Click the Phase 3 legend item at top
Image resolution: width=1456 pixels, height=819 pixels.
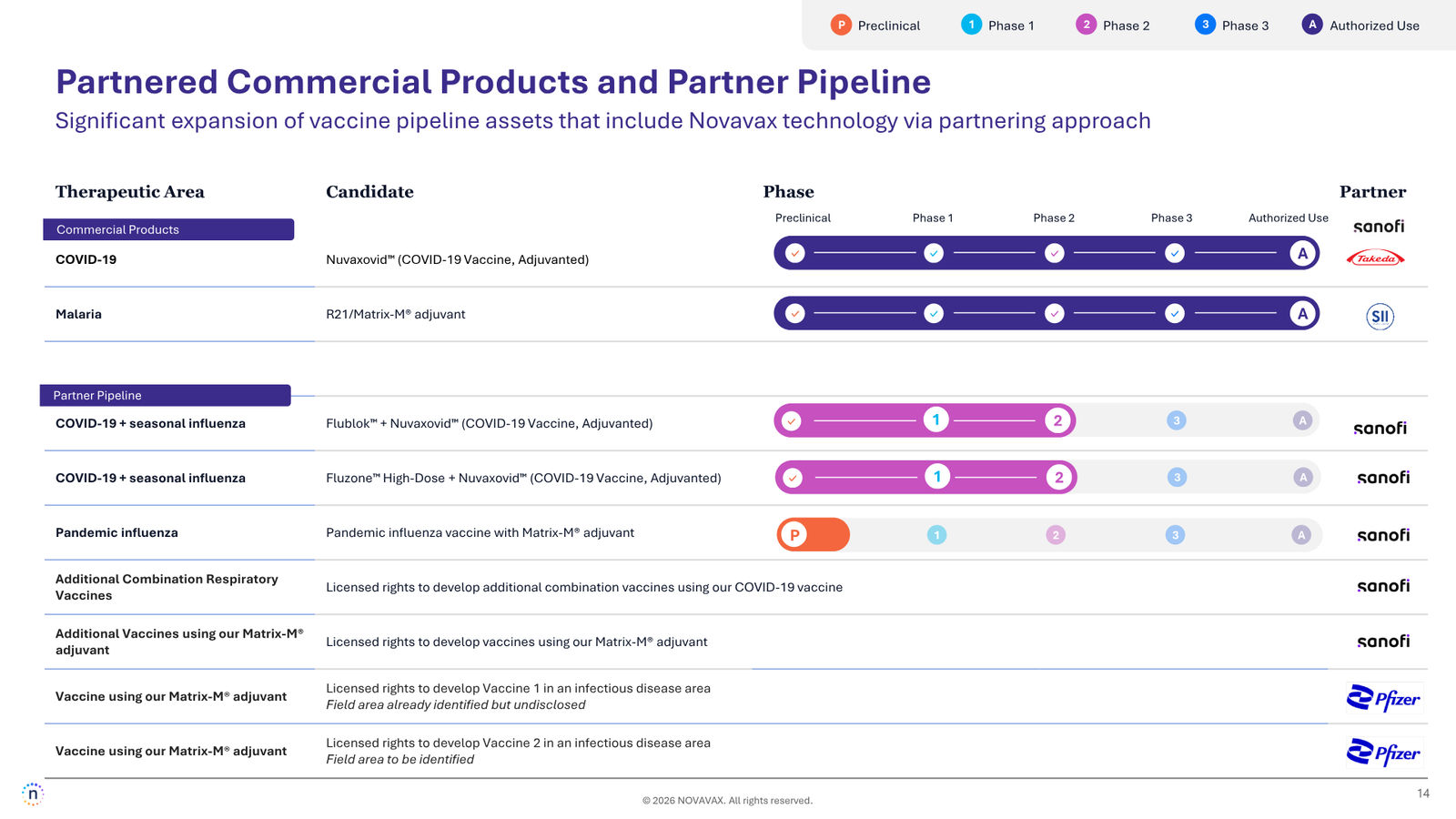click(x=1232, y=25)
